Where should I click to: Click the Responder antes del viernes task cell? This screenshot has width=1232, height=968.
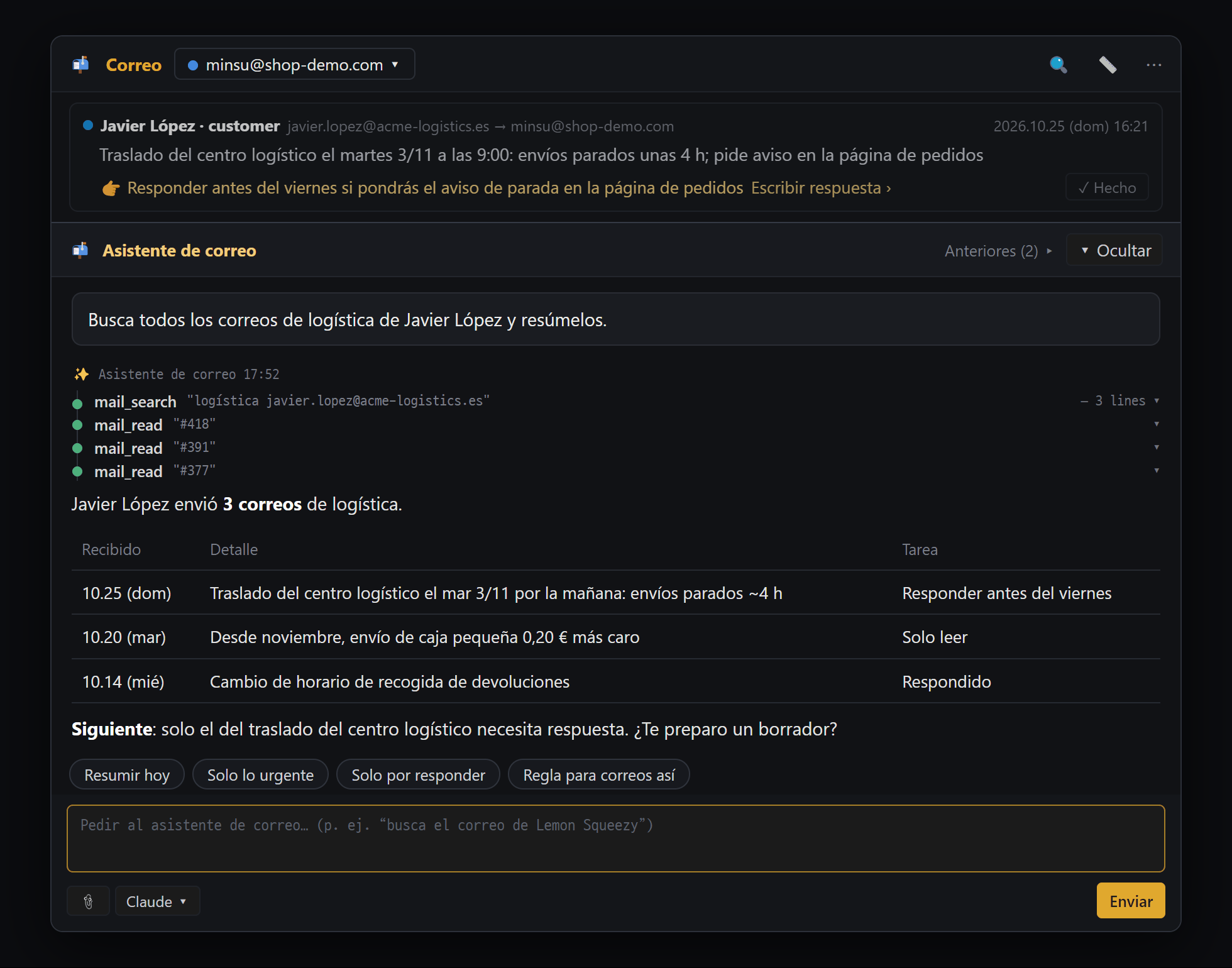[1007, 593]
